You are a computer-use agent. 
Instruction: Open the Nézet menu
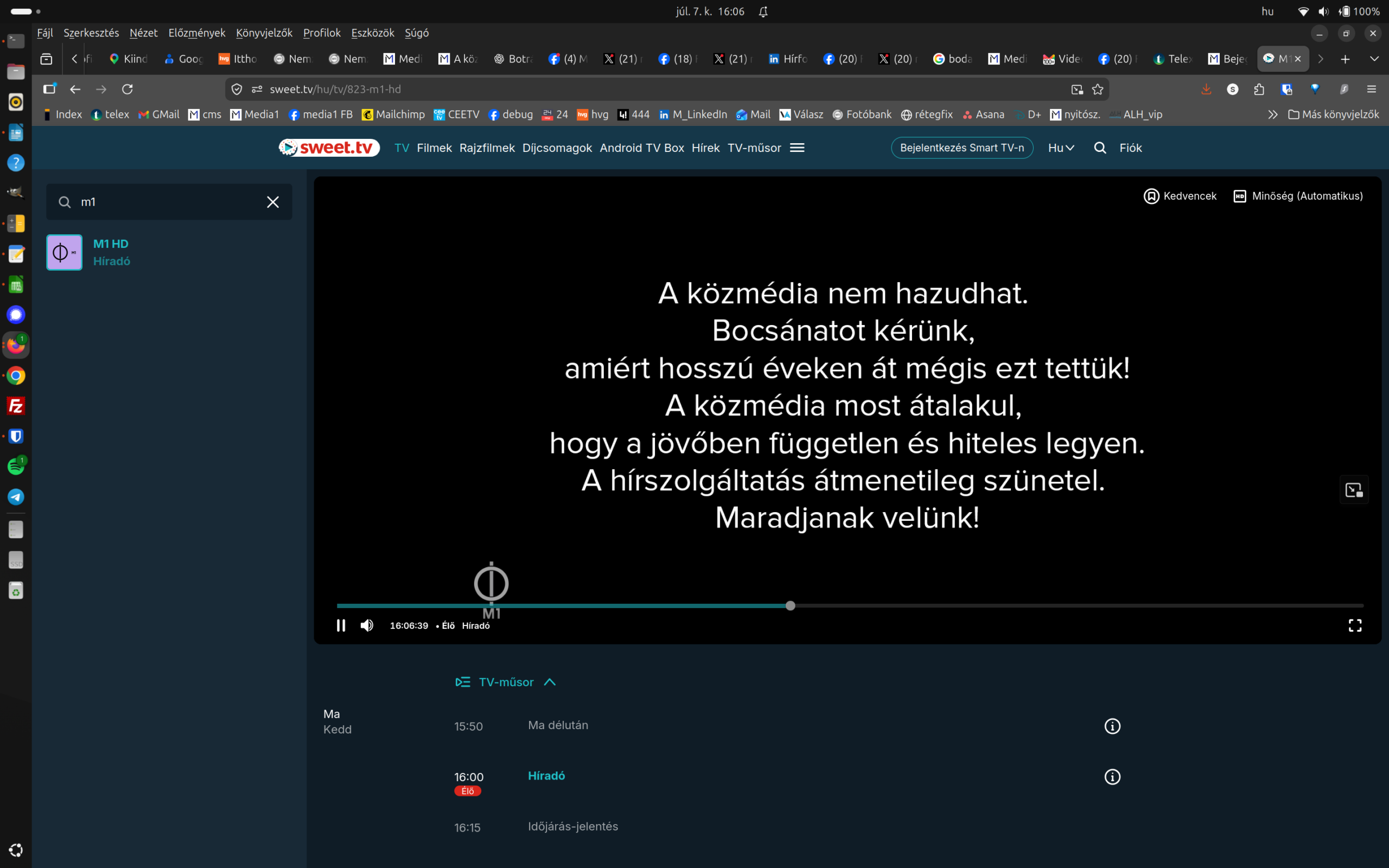point(143,33)
